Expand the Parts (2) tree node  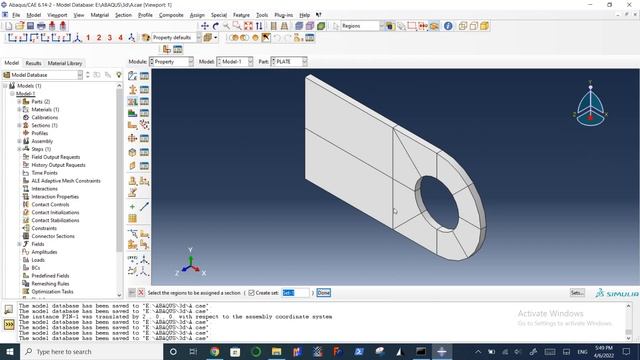[x=19, y=101]
